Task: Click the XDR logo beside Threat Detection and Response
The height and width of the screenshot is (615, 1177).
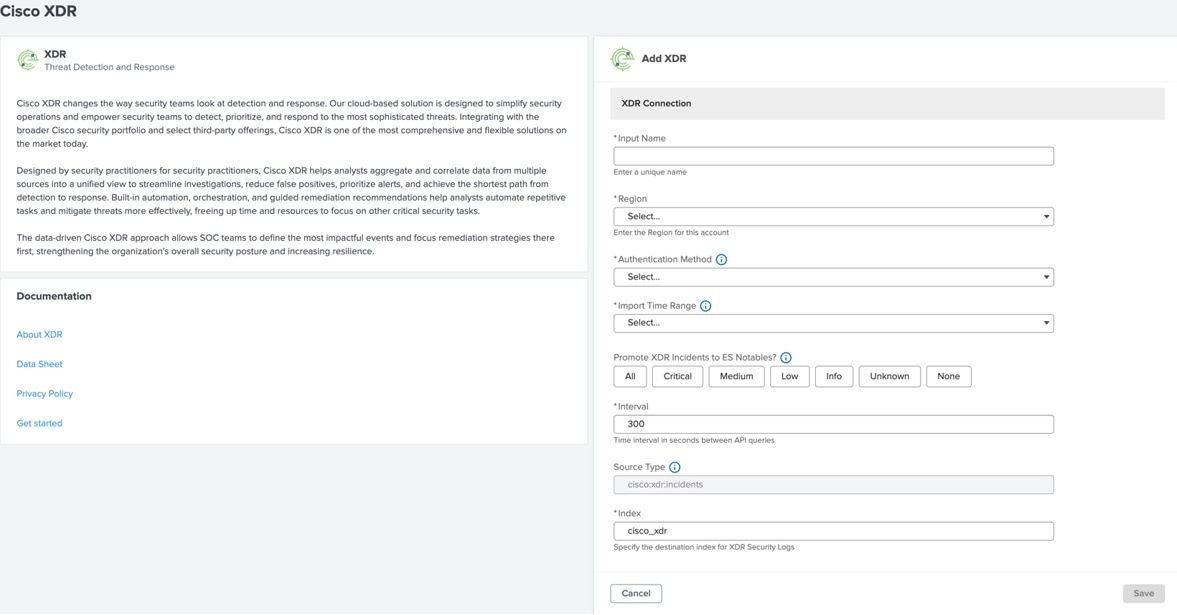Action: point(27,60)
